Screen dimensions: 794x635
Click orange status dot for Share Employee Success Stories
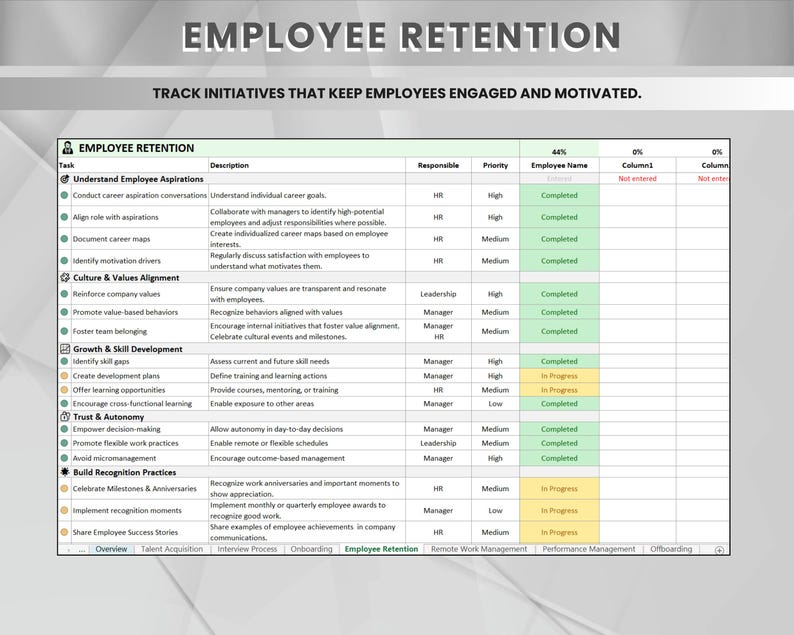coord(64,532)
